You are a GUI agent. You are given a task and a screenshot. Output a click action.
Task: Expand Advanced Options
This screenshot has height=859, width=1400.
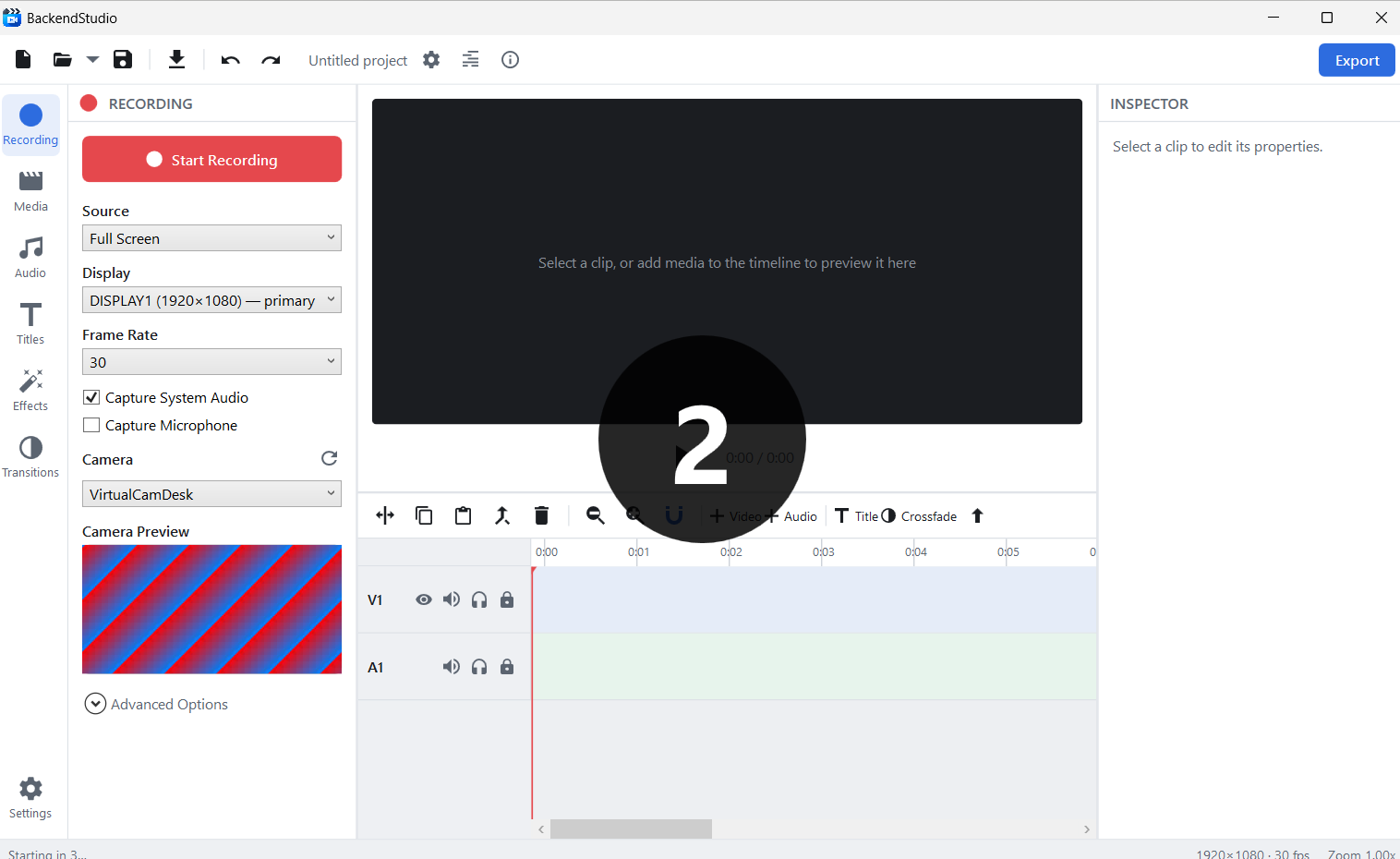[156, 704]
